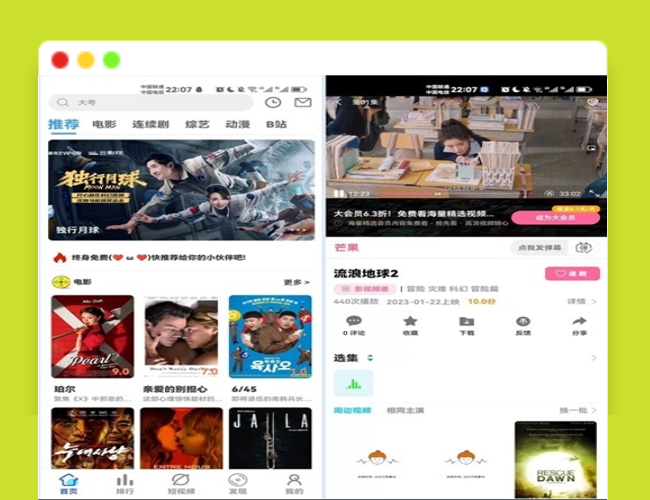The width and height of the screenshot is (650, 500).
Task: Tap the back arrow in the video player
Action: tap(339, 102)
